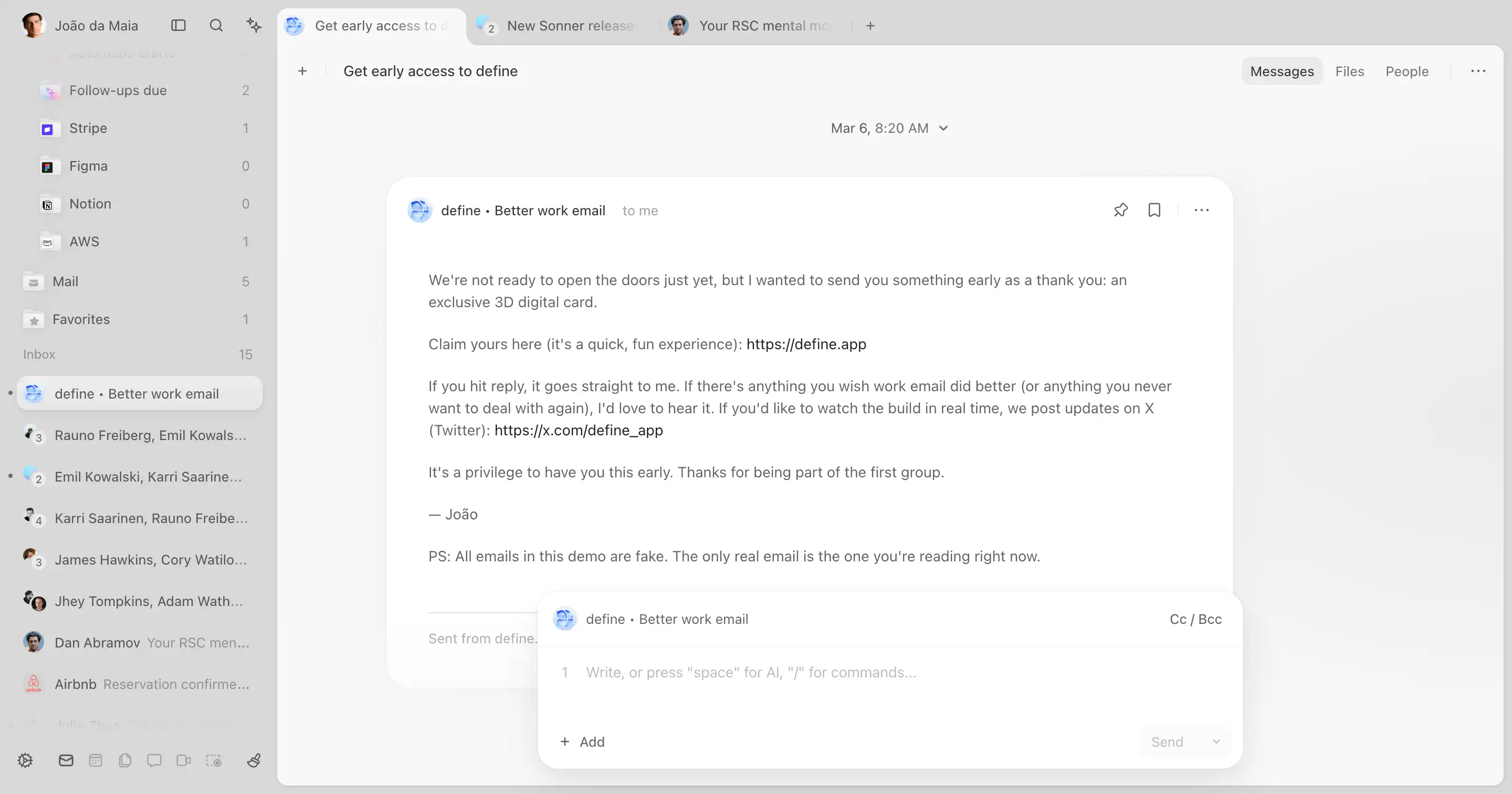Click the plus icon beside the thread title
1512x794 pixels.
click(x=302, y=71)
